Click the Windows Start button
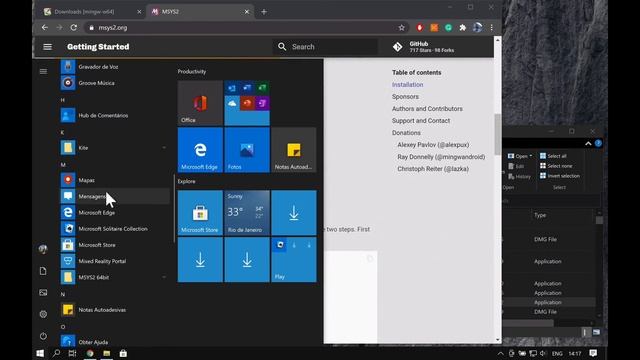Viewport: 640px width, 360px height. coord(40,353)
